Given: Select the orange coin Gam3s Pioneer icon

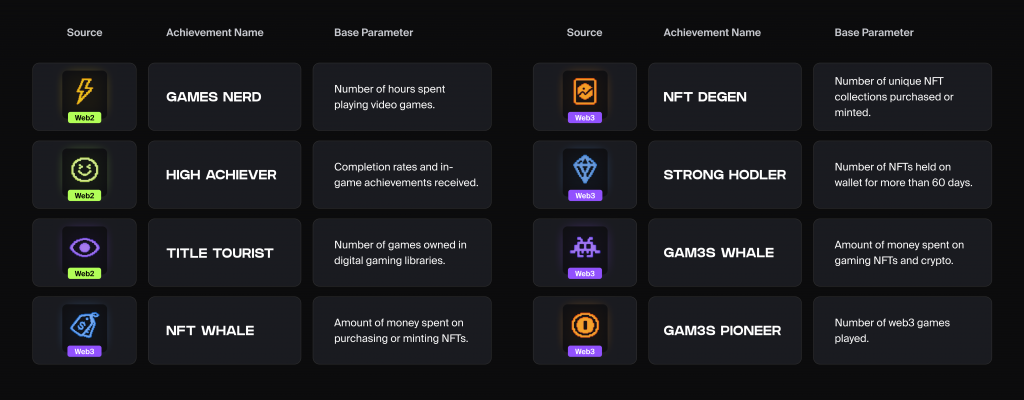Looking at the screenshot, I should pos(584,325).
